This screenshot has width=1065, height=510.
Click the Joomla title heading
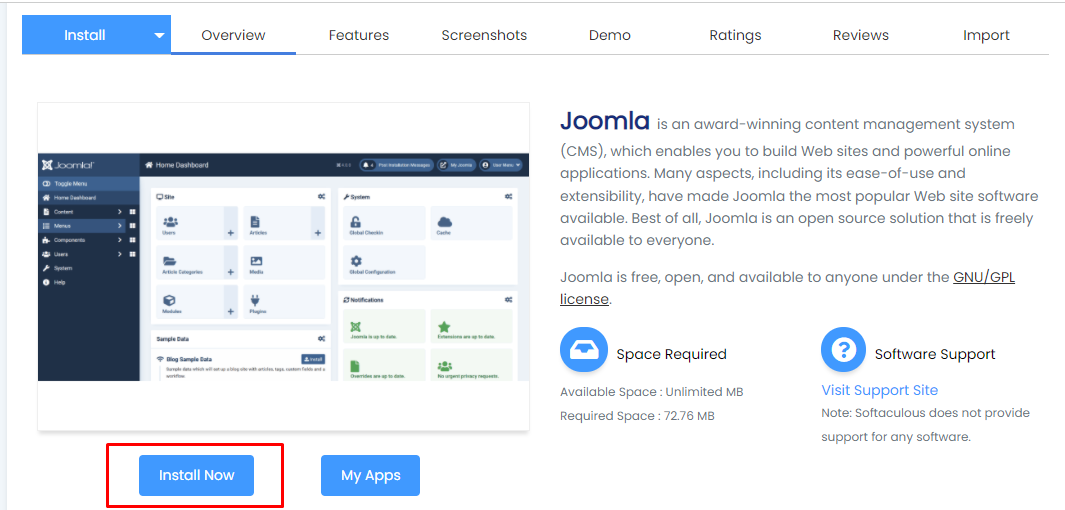[604, 122]
